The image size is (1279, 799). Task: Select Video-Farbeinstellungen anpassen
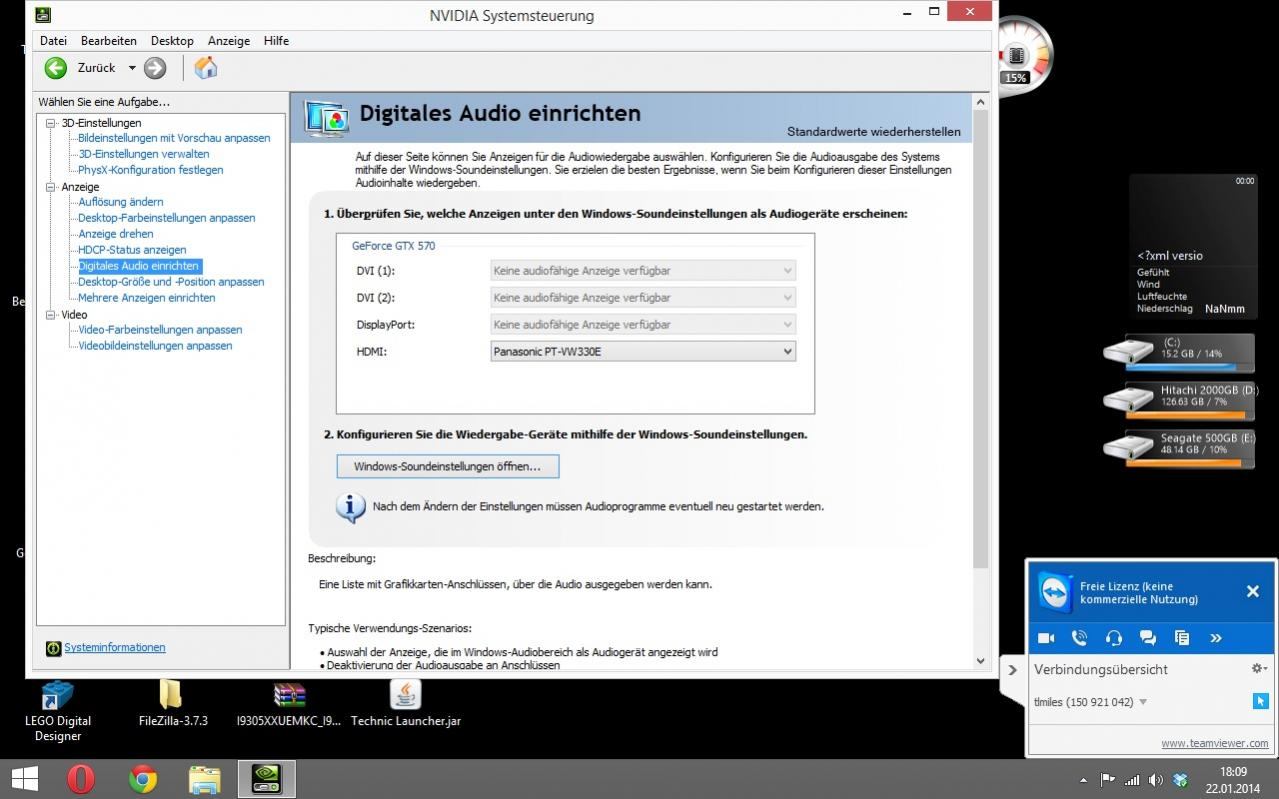coord(160,330)
